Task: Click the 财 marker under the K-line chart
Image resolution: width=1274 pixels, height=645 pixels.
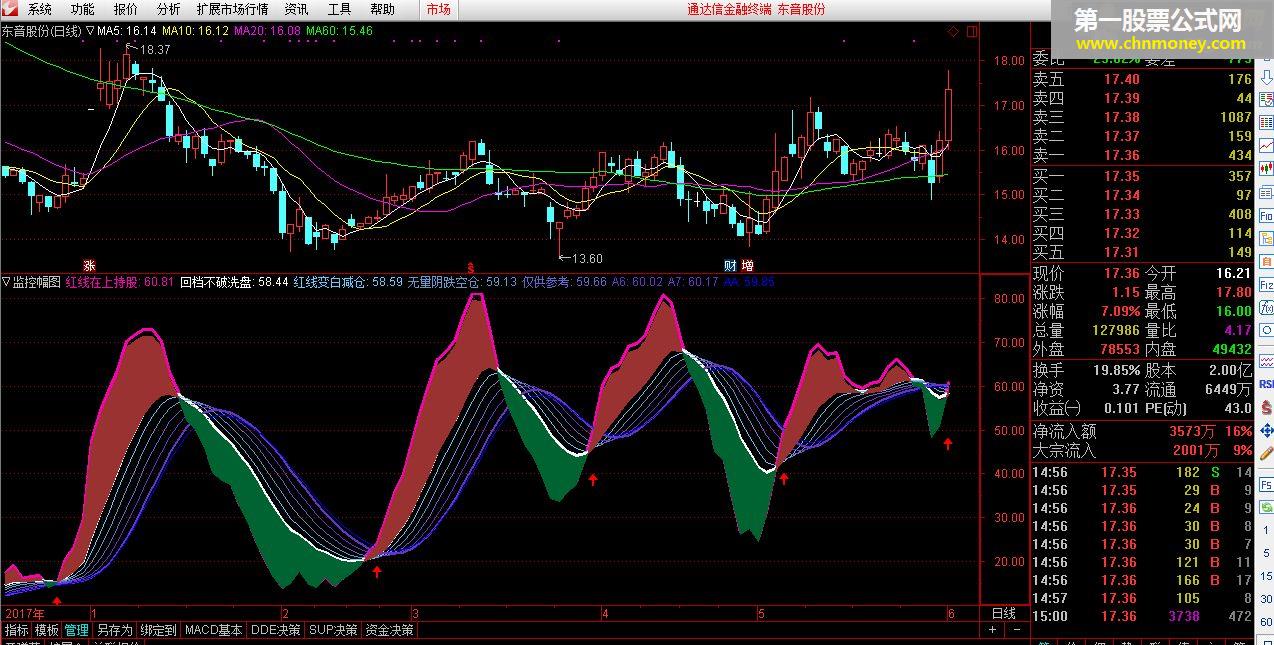Action: 731,266
